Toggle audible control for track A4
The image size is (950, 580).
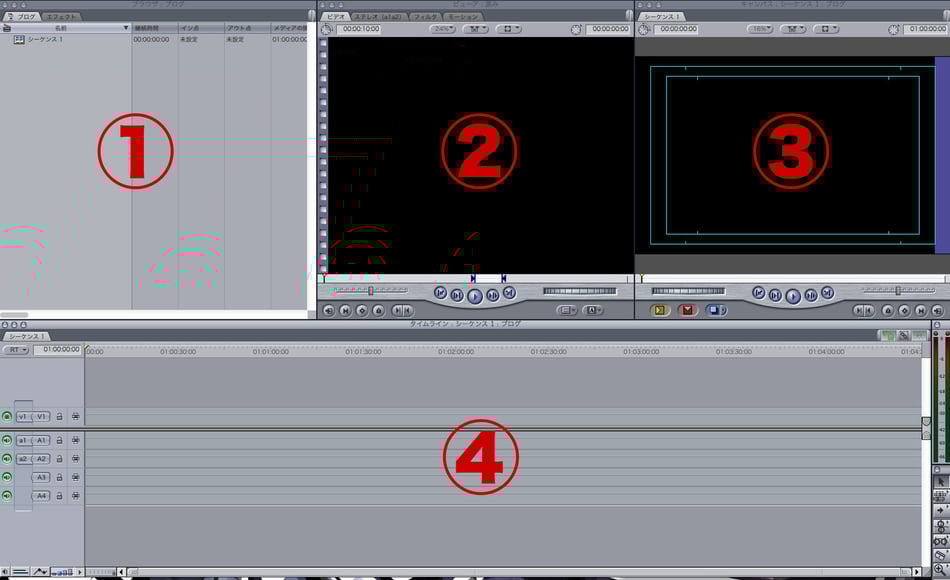(x=7, y=496)
